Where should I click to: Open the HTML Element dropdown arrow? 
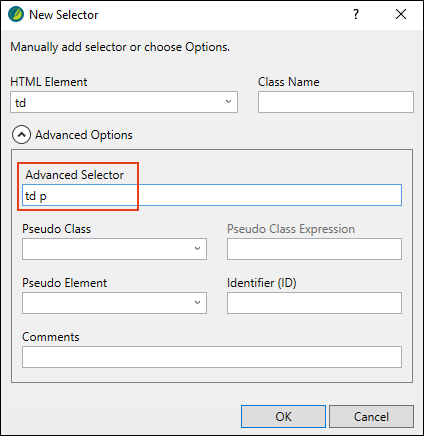(x=228, y=101)
